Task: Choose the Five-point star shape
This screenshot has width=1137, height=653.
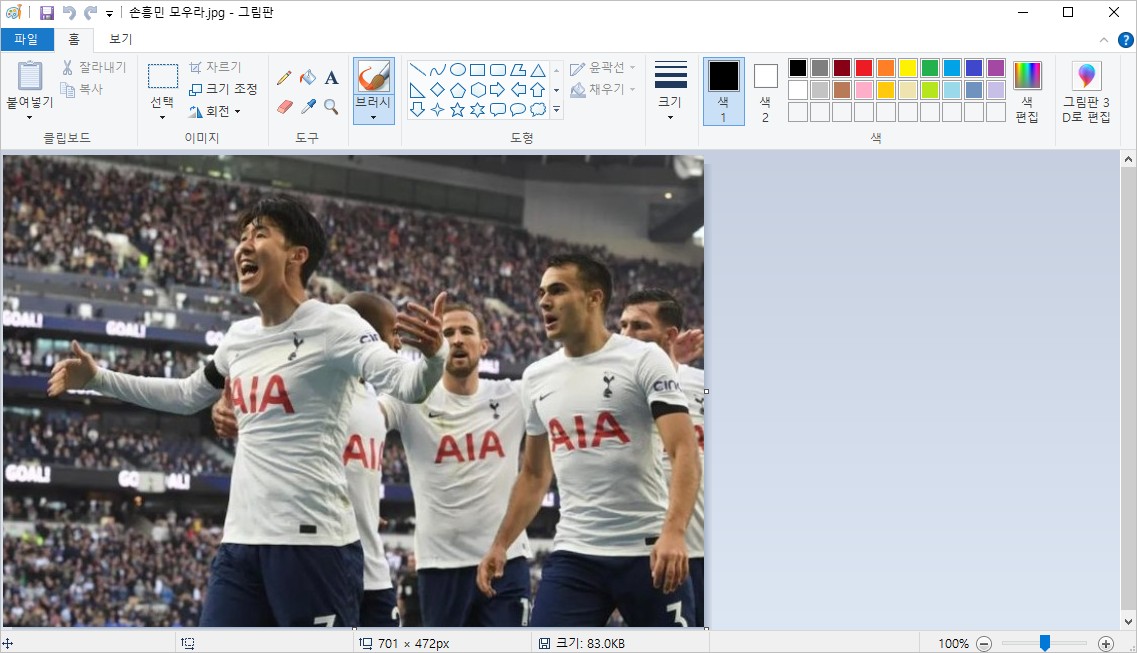Action: (x=458, y=109)
